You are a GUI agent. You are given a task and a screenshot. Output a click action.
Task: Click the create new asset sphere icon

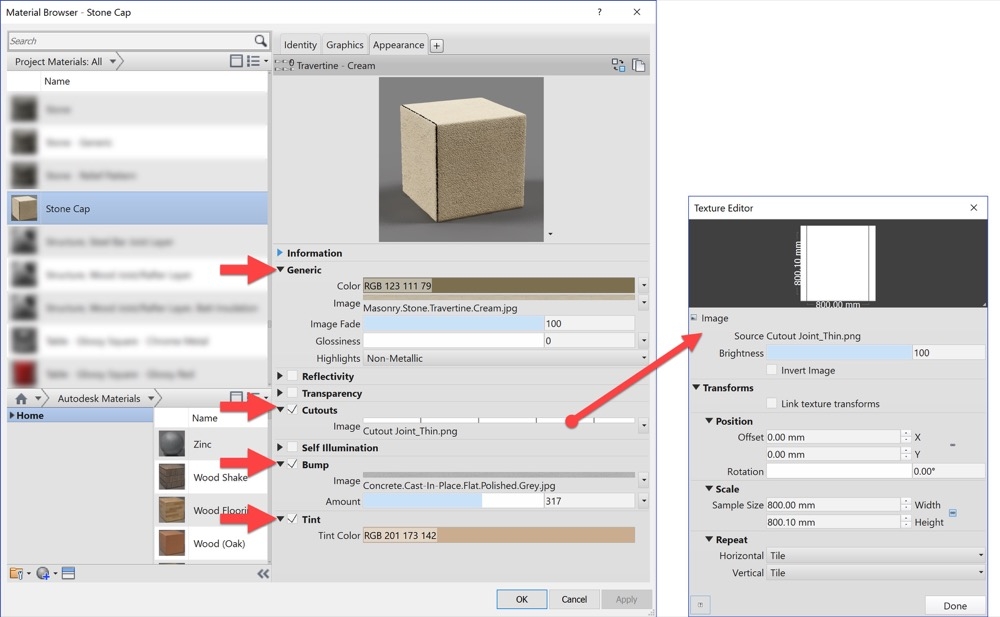(x=42, y=573)
